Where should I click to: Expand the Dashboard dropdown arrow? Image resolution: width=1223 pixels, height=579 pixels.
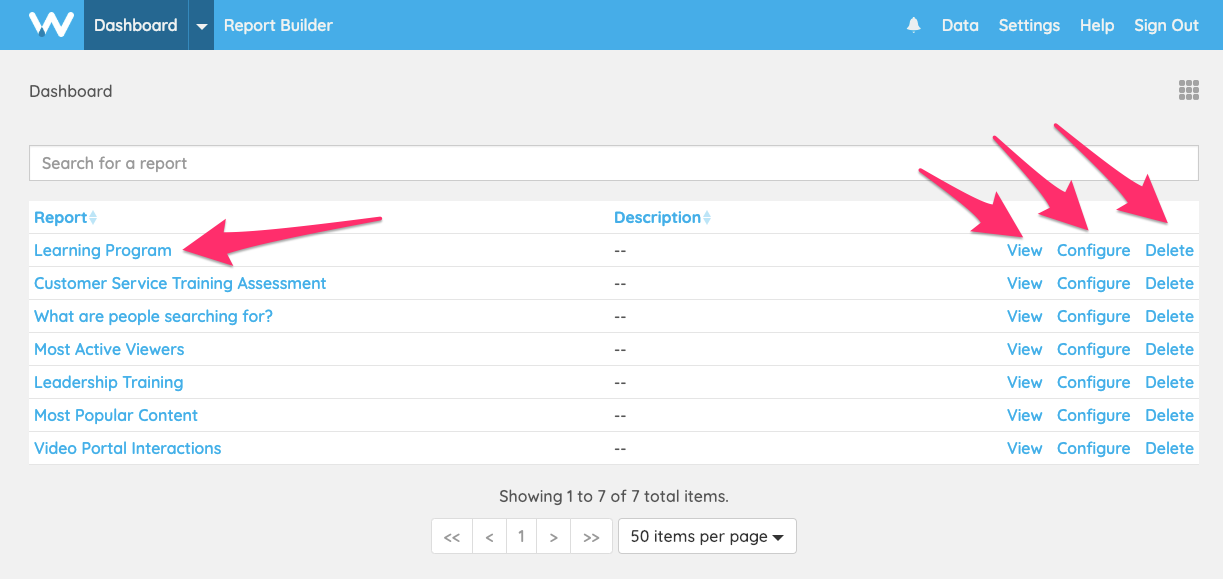pos(201,26)
